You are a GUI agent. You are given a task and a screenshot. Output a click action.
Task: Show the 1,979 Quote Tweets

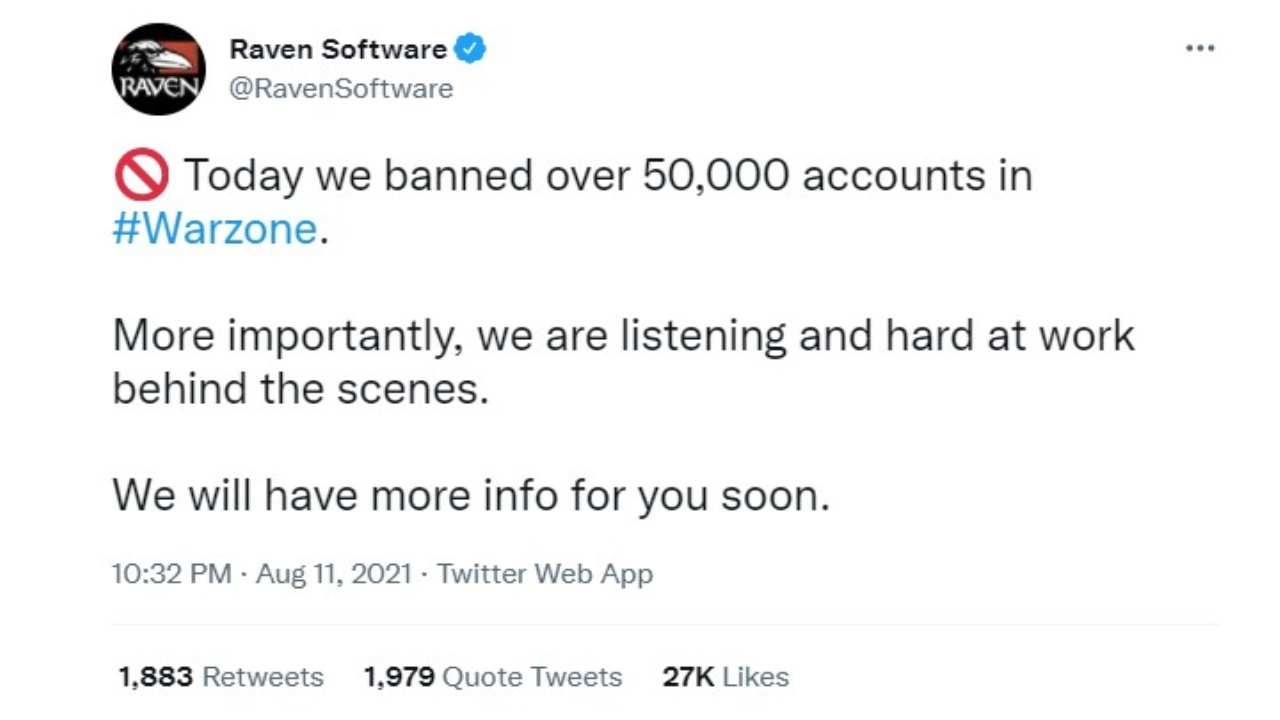coord(493,677)
